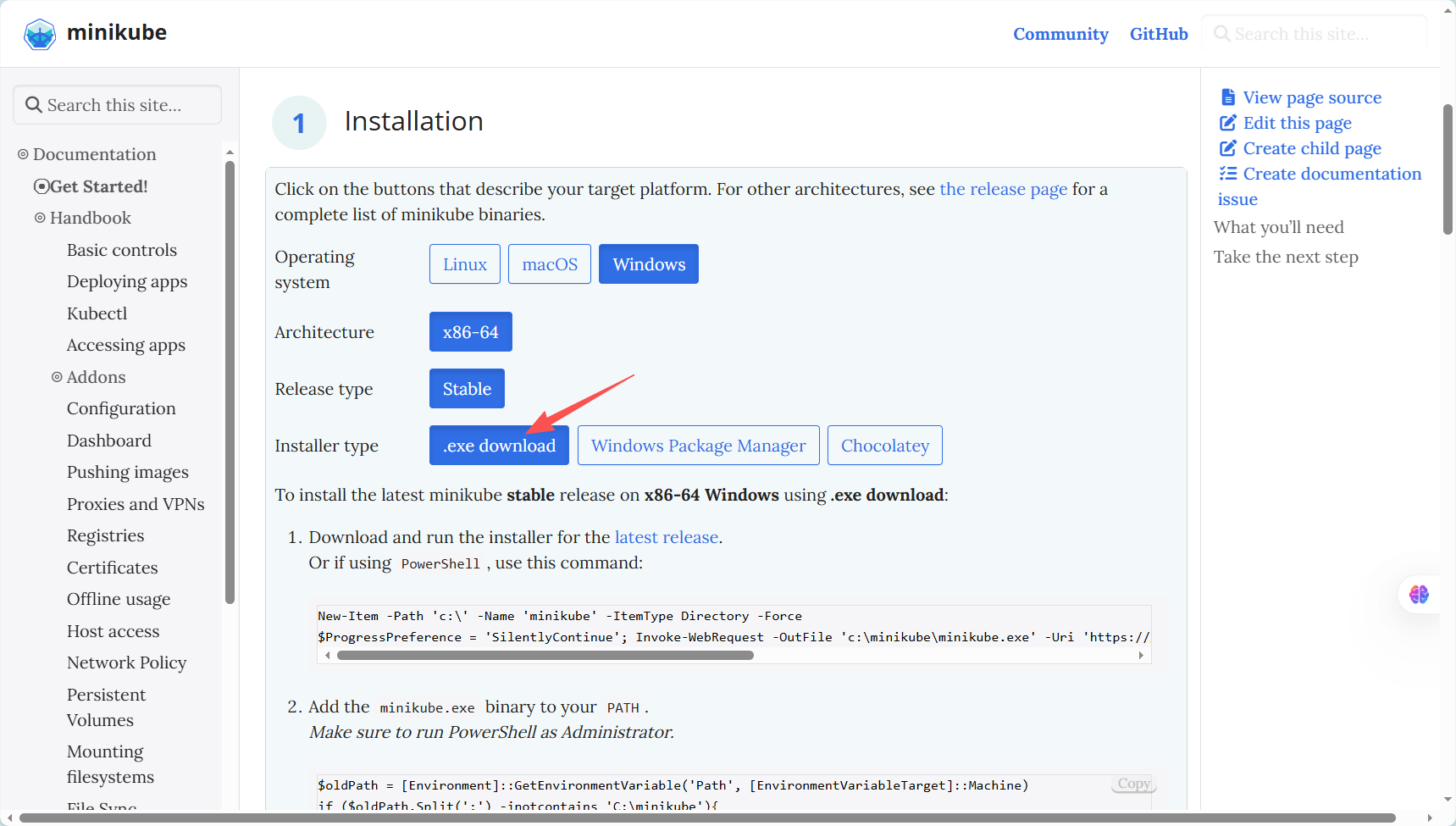Open Basic controls in the Handbook
Screen dimensions: 1456x826
tap(122, 250)
